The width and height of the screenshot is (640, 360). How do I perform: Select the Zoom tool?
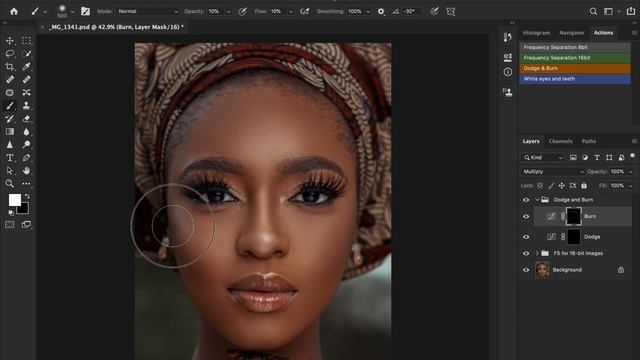click(x=10, y=184)
